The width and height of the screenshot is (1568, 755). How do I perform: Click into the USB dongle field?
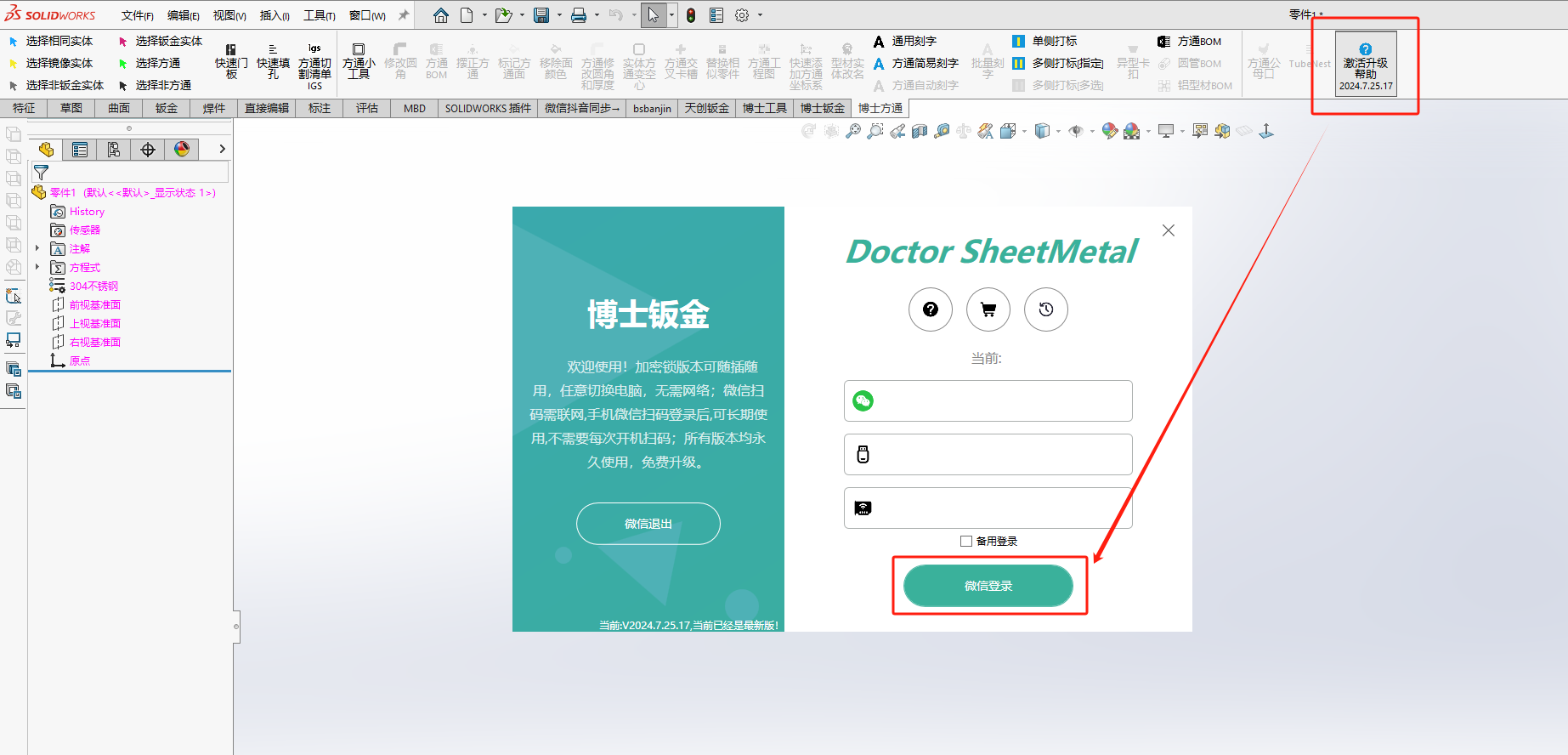988,454
